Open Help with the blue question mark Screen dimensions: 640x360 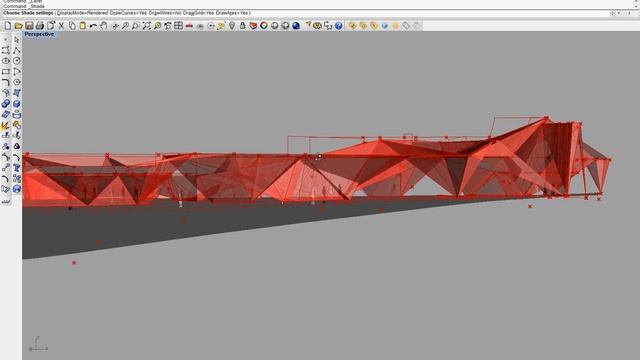339,26
